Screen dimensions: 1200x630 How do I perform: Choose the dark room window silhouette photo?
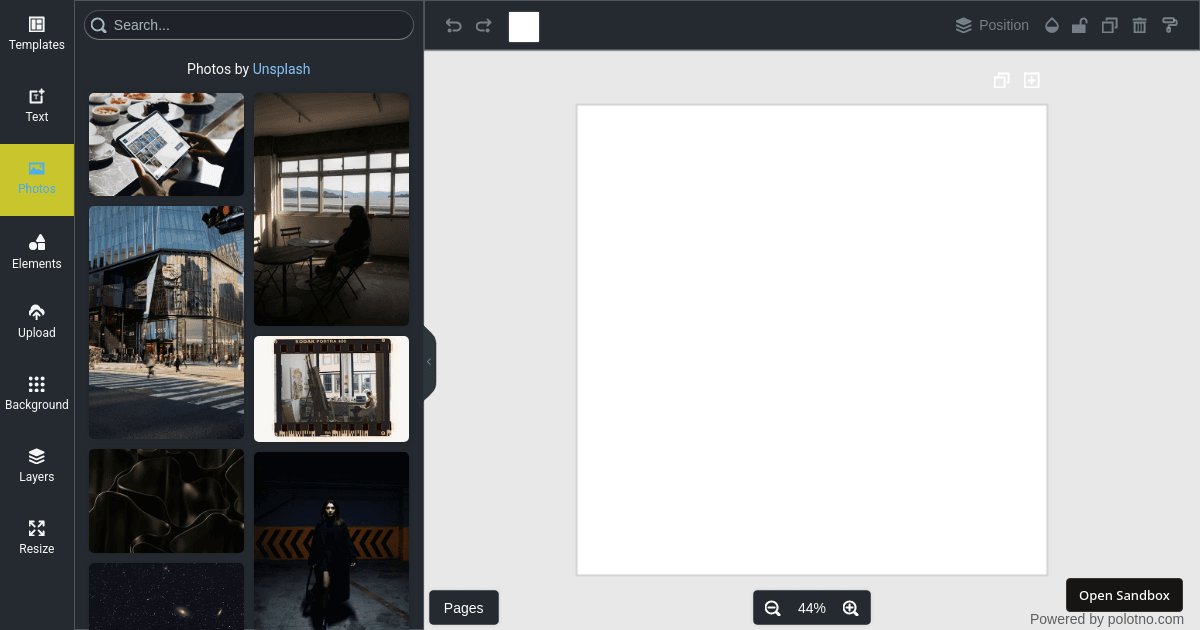pos(331,209)
